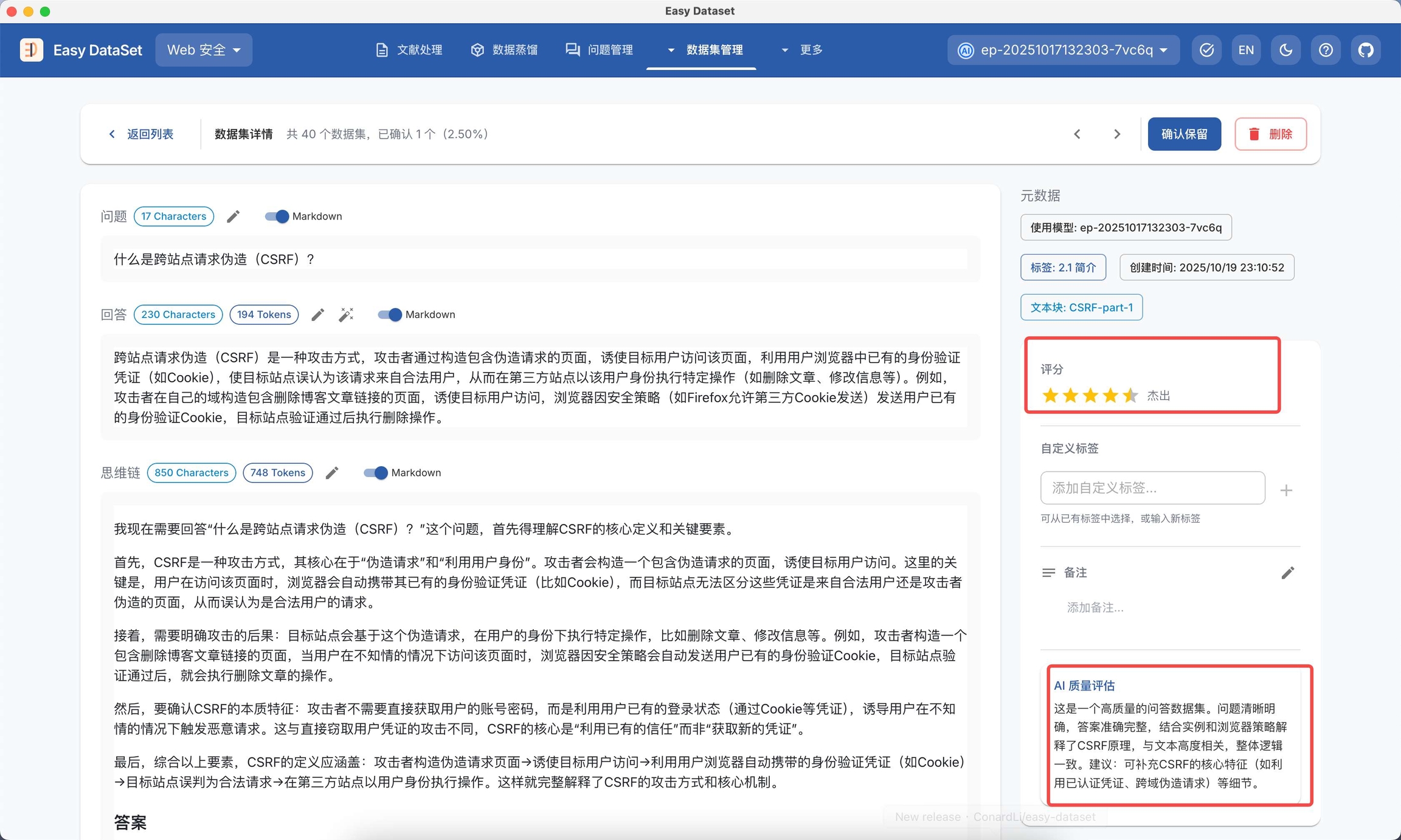Toggle Markdown switch for the question
Image resolution: width=1401 pixels, height=840 pixels.
click(277, 216)
